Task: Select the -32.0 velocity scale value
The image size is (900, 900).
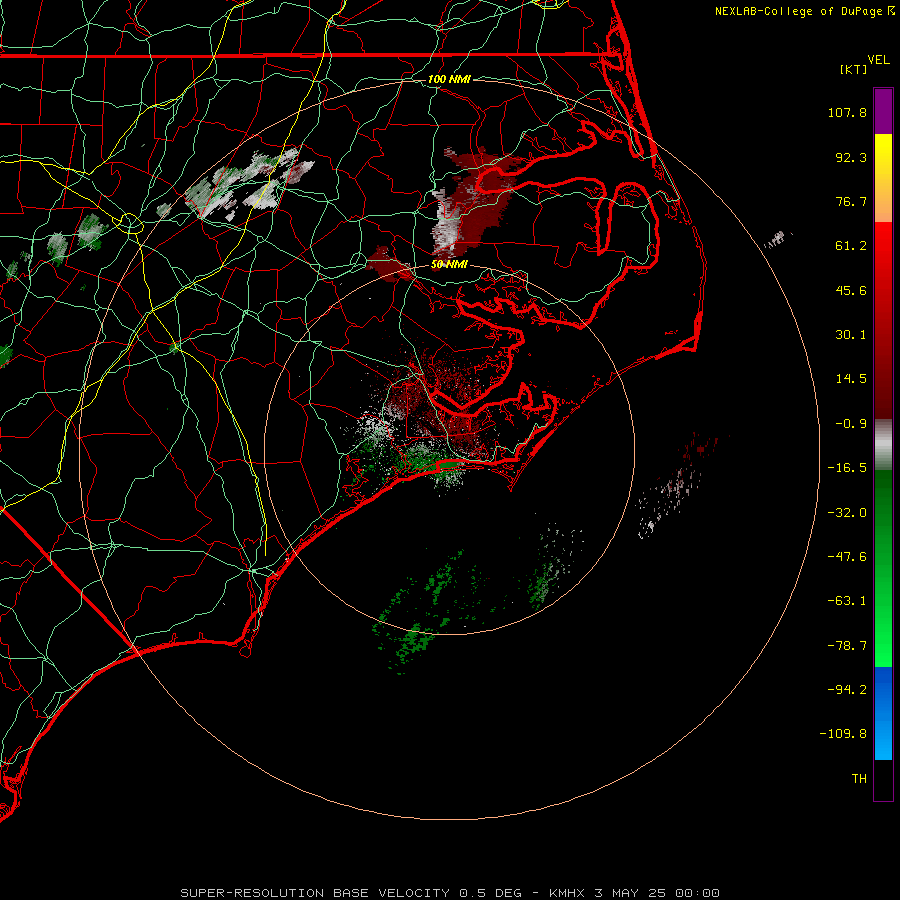Action: (x=847, y=513)
